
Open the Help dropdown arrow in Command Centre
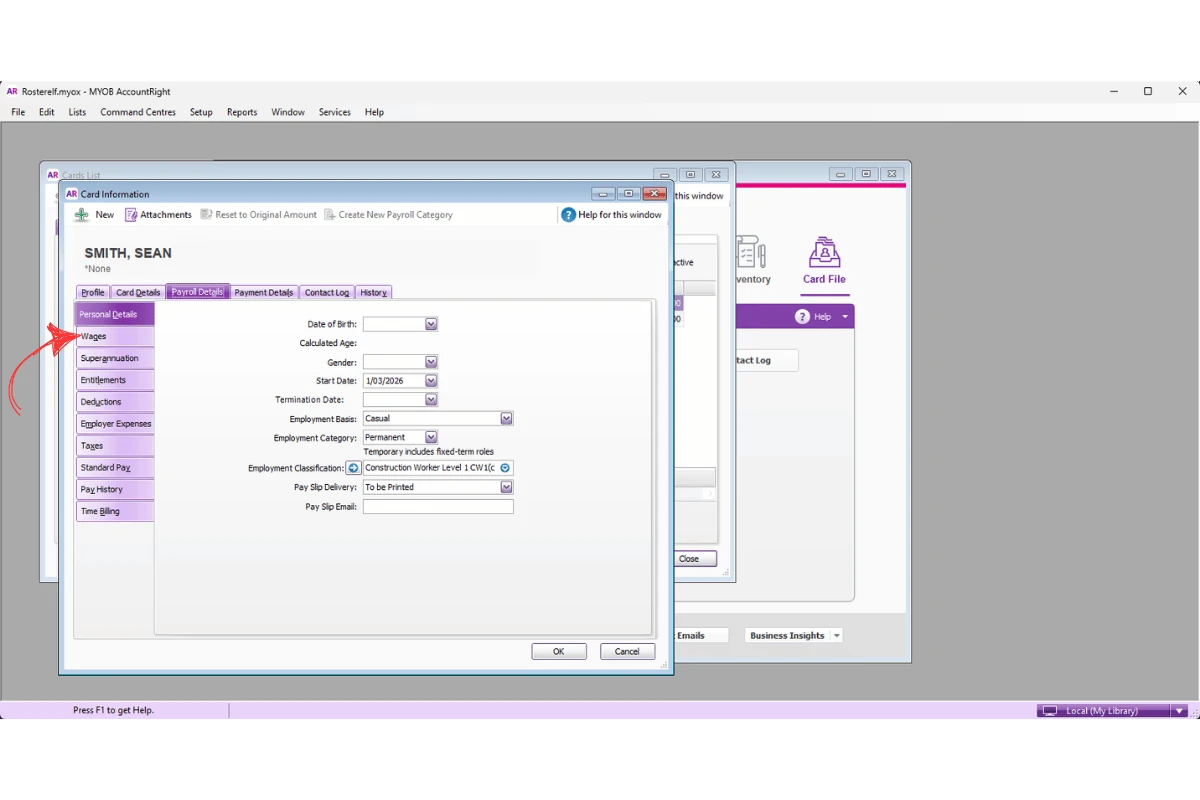tap(845, 317)
